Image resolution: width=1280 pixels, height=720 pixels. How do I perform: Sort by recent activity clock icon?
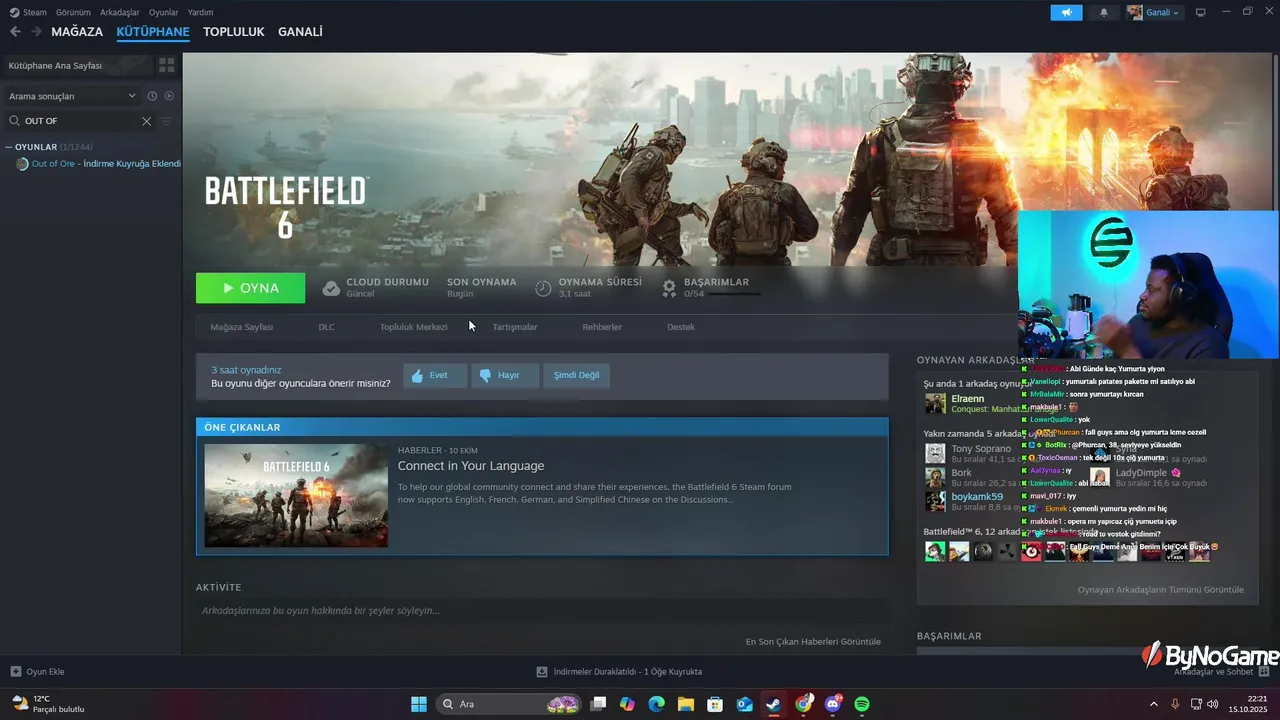pyautogui.click(x=152, y=96)
